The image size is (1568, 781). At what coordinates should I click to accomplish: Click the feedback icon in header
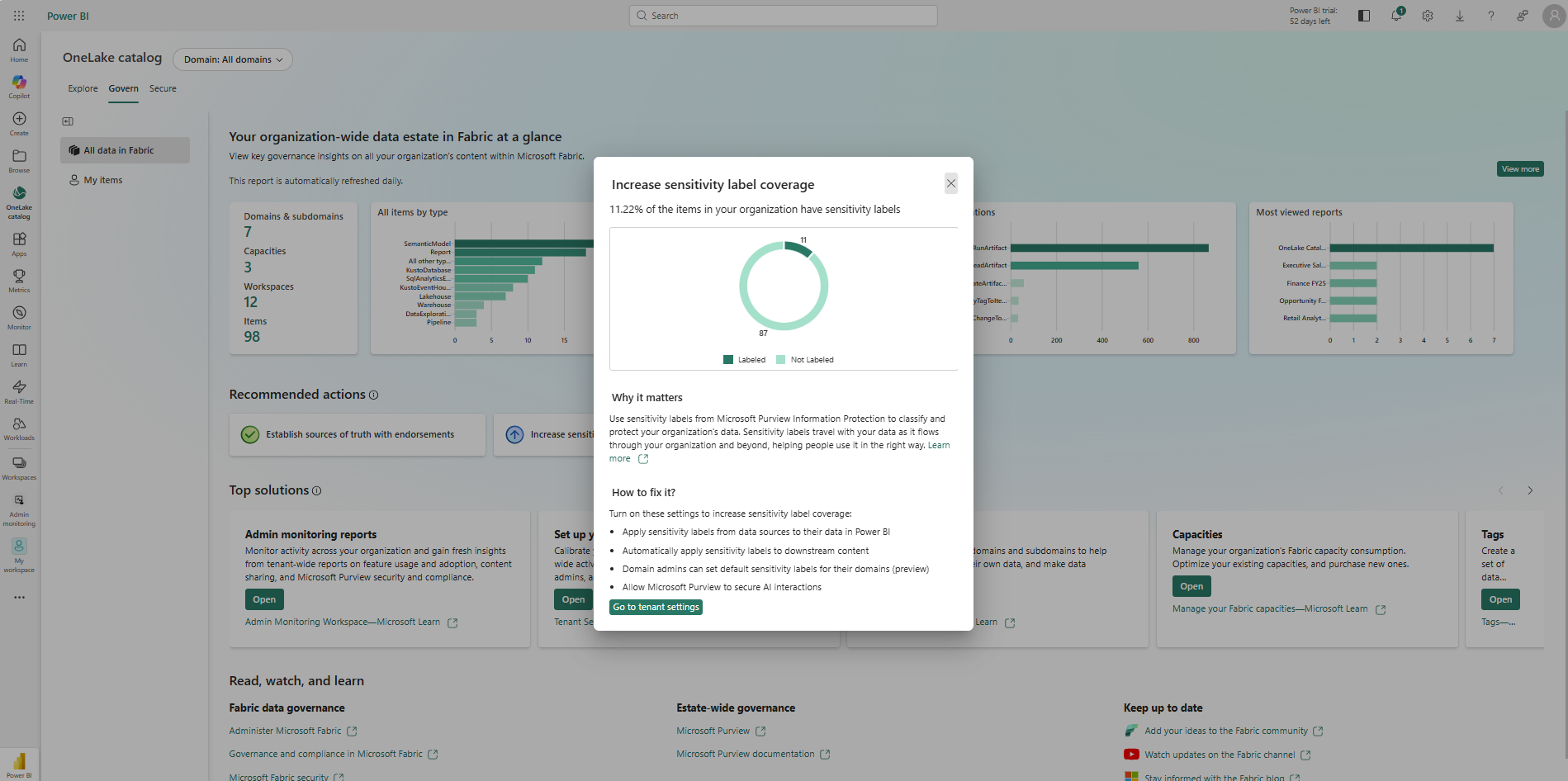(1523, 16)
